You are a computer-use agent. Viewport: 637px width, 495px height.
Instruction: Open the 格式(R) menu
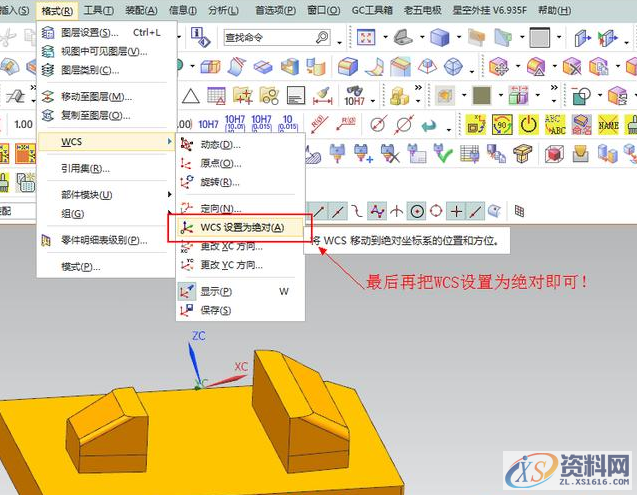pyautogui.click(x=57, y=11)
